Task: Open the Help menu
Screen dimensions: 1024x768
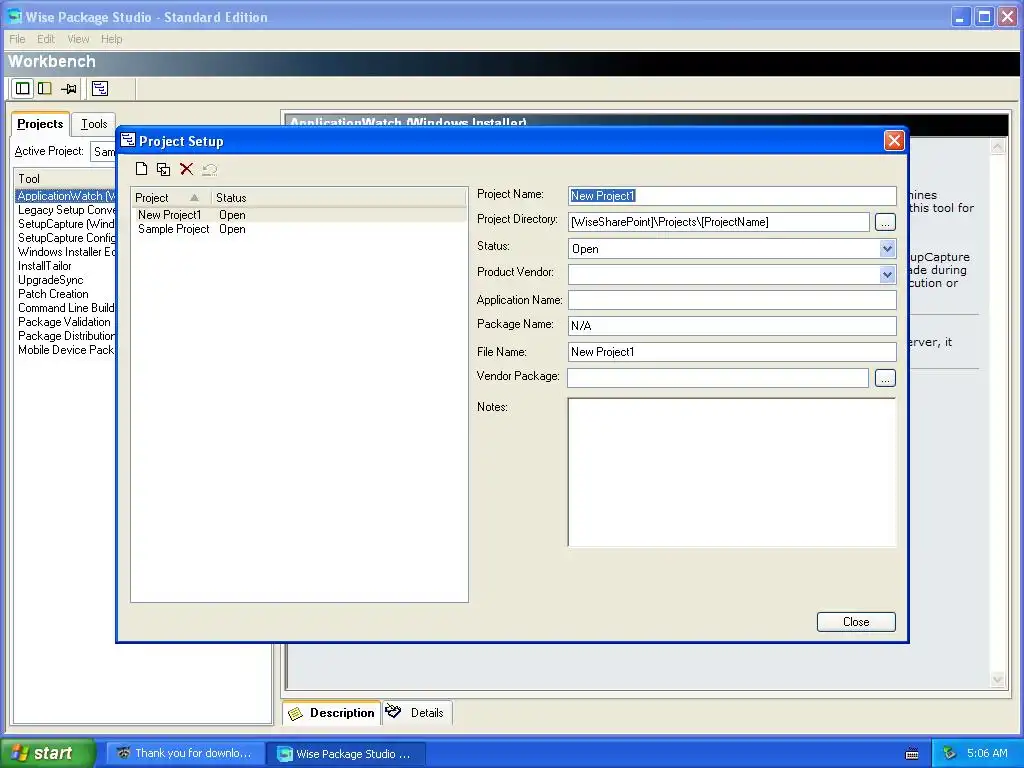Action: [112, 39]
